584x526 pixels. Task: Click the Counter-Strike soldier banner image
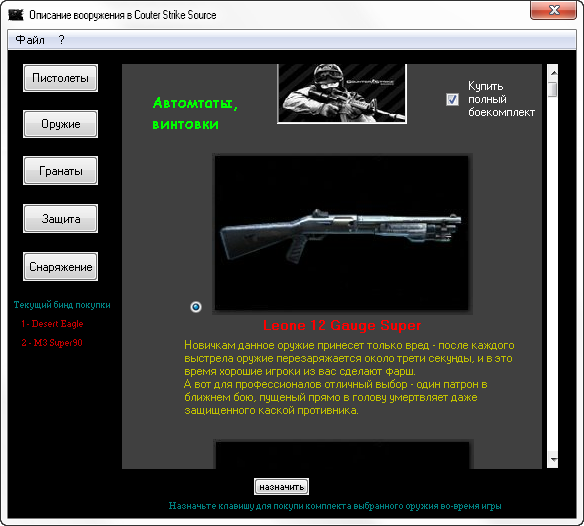point(342,94)
